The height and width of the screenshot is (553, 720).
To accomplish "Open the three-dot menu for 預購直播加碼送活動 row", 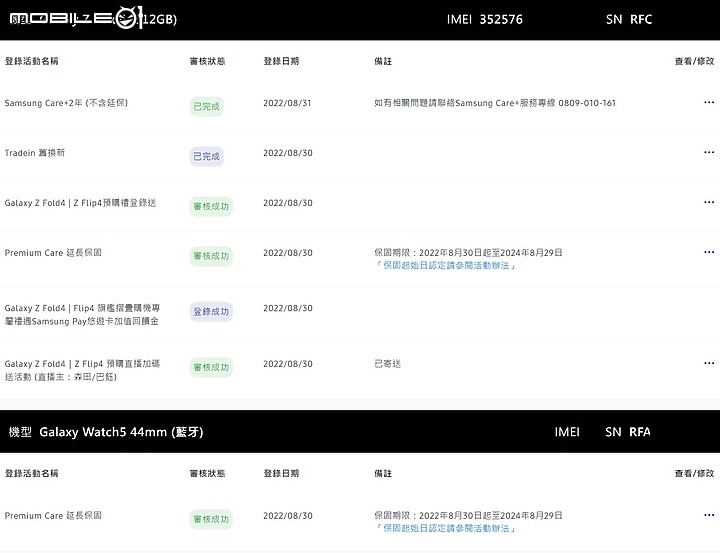I will 709,363.
